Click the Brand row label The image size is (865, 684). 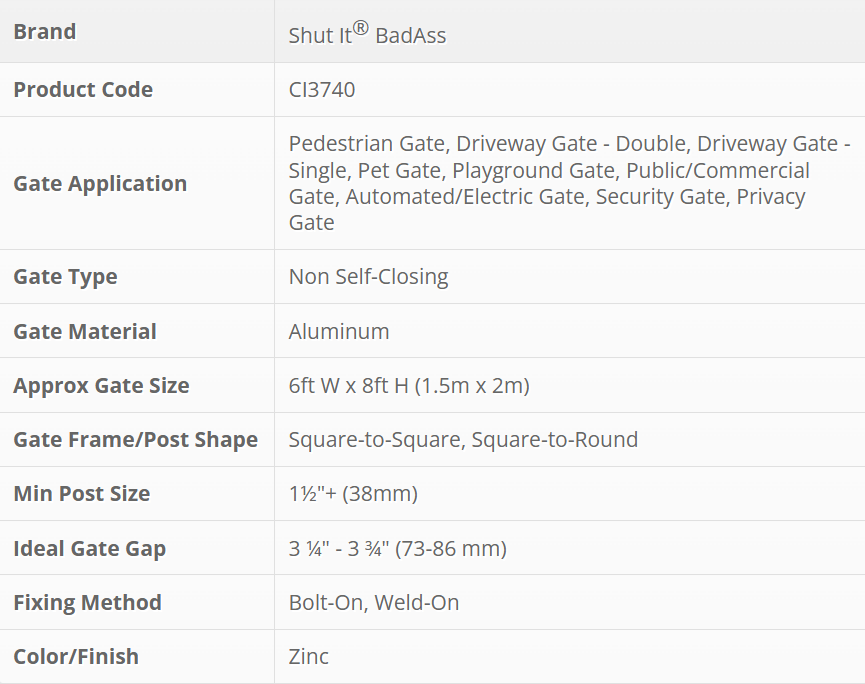(45, 32)
